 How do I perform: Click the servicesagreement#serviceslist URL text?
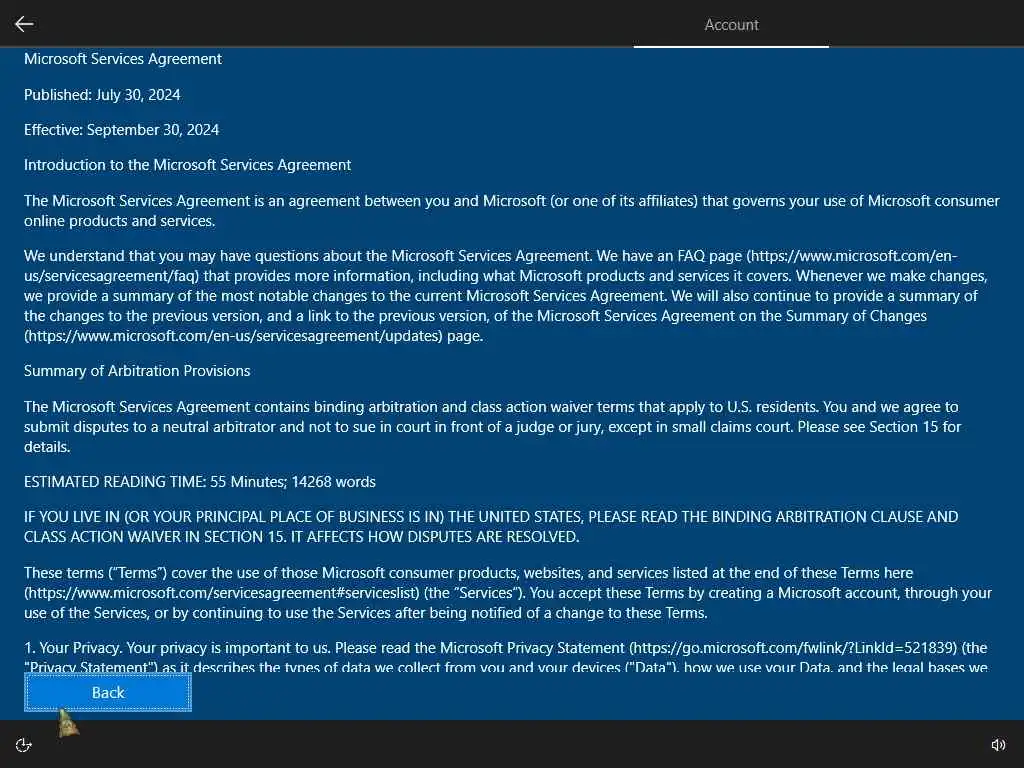222,593
